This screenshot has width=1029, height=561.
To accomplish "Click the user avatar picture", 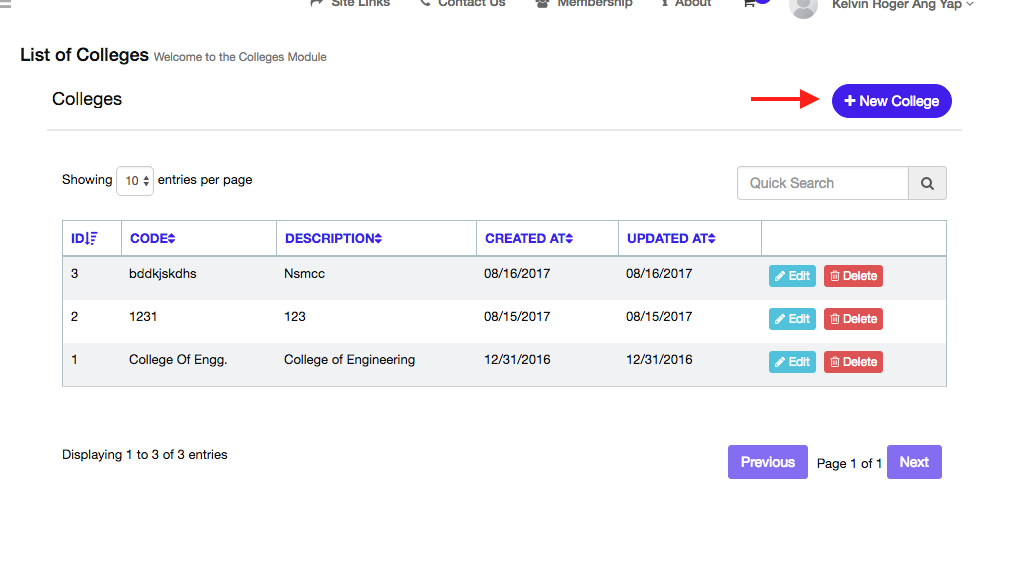I will (803, 6).
